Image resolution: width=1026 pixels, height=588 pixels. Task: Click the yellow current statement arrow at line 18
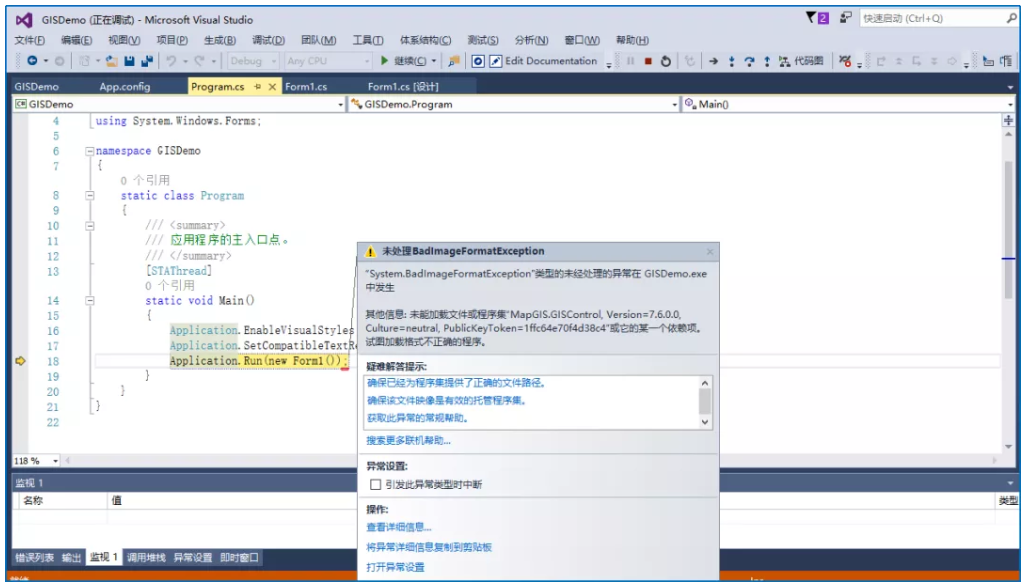tap(20, 361)
